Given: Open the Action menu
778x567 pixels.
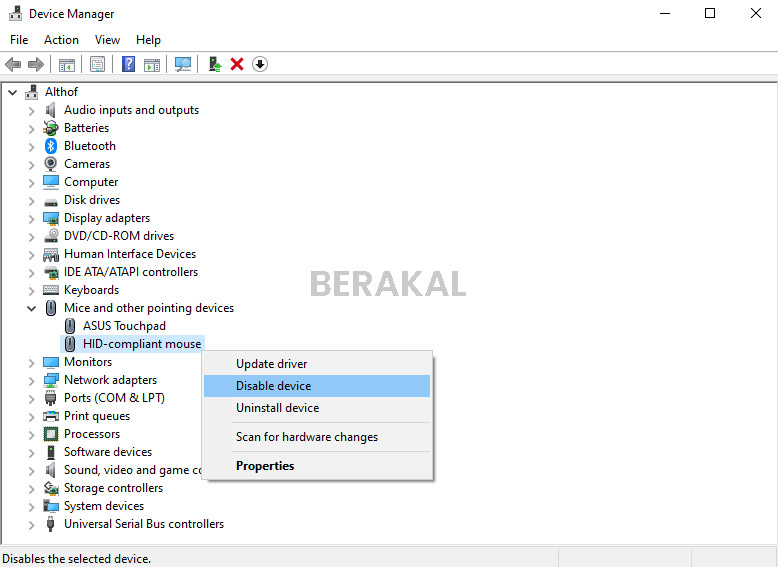Looking at the screenshot, I should (61, 40).
